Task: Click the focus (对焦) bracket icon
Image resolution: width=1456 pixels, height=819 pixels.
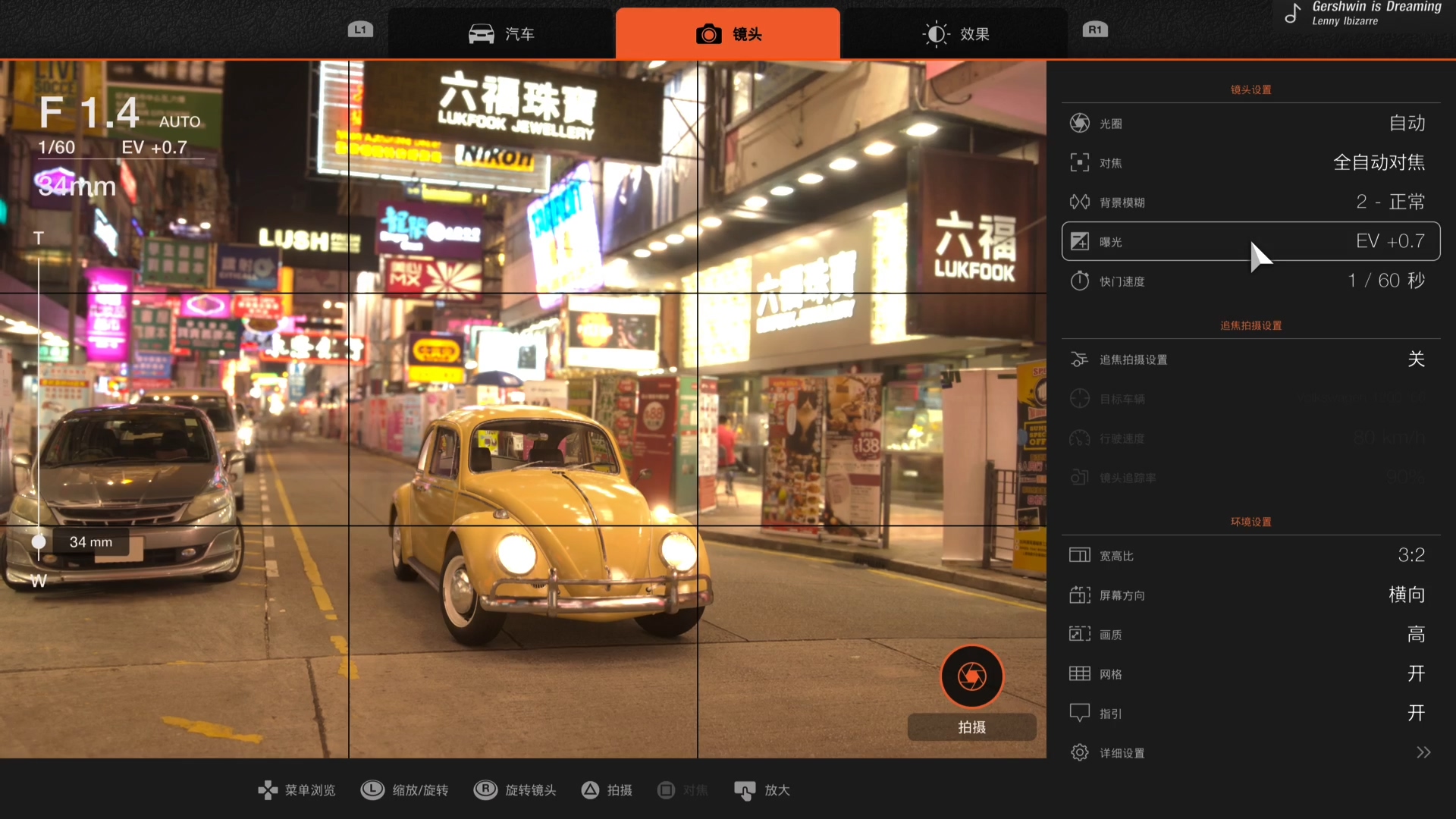Action: [1080, 162]
